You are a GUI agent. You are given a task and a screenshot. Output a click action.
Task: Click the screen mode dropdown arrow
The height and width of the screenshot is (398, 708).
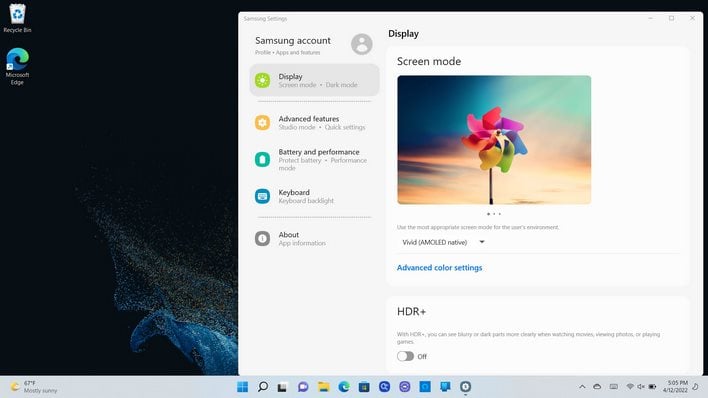pyautogui.click(x=482, y=242)
